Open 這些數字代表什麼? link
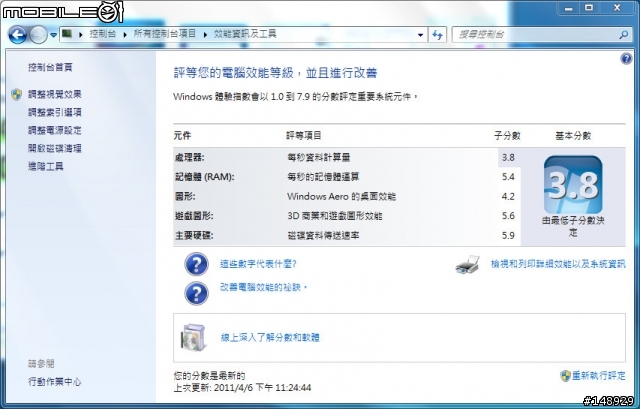 [258, 264]
